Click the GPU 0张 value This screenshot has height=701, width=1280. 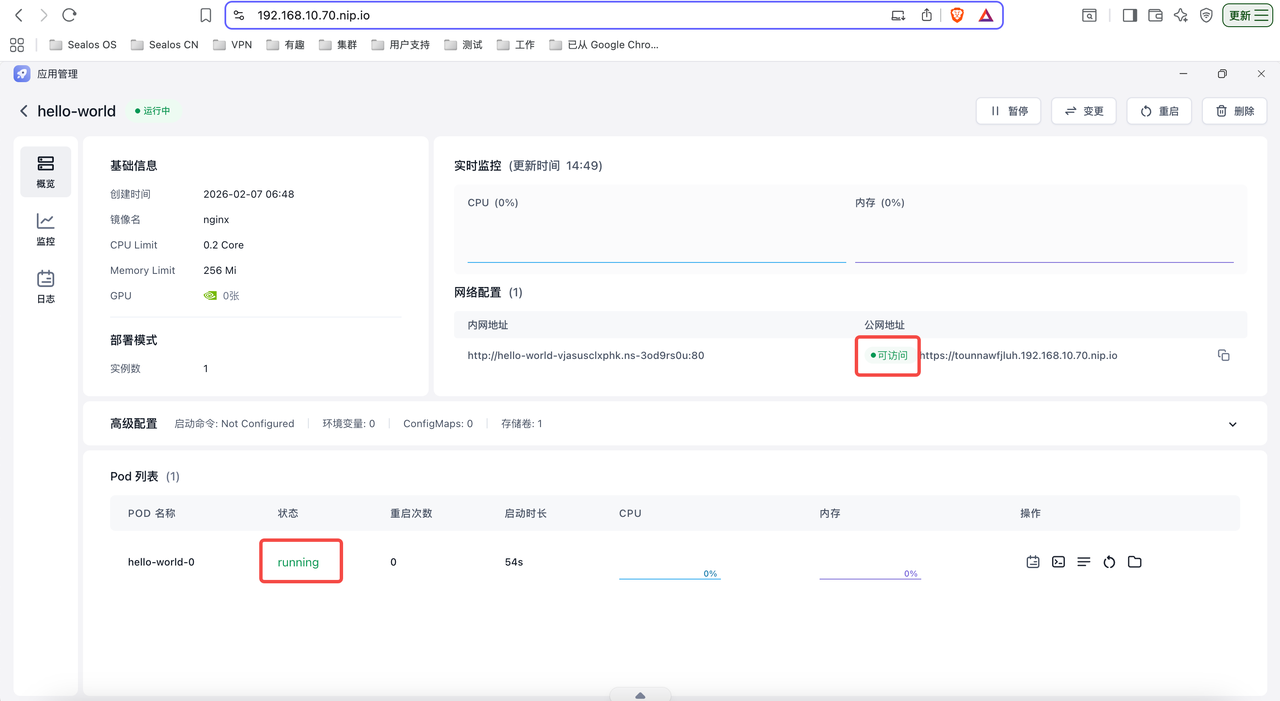point(221,296)
